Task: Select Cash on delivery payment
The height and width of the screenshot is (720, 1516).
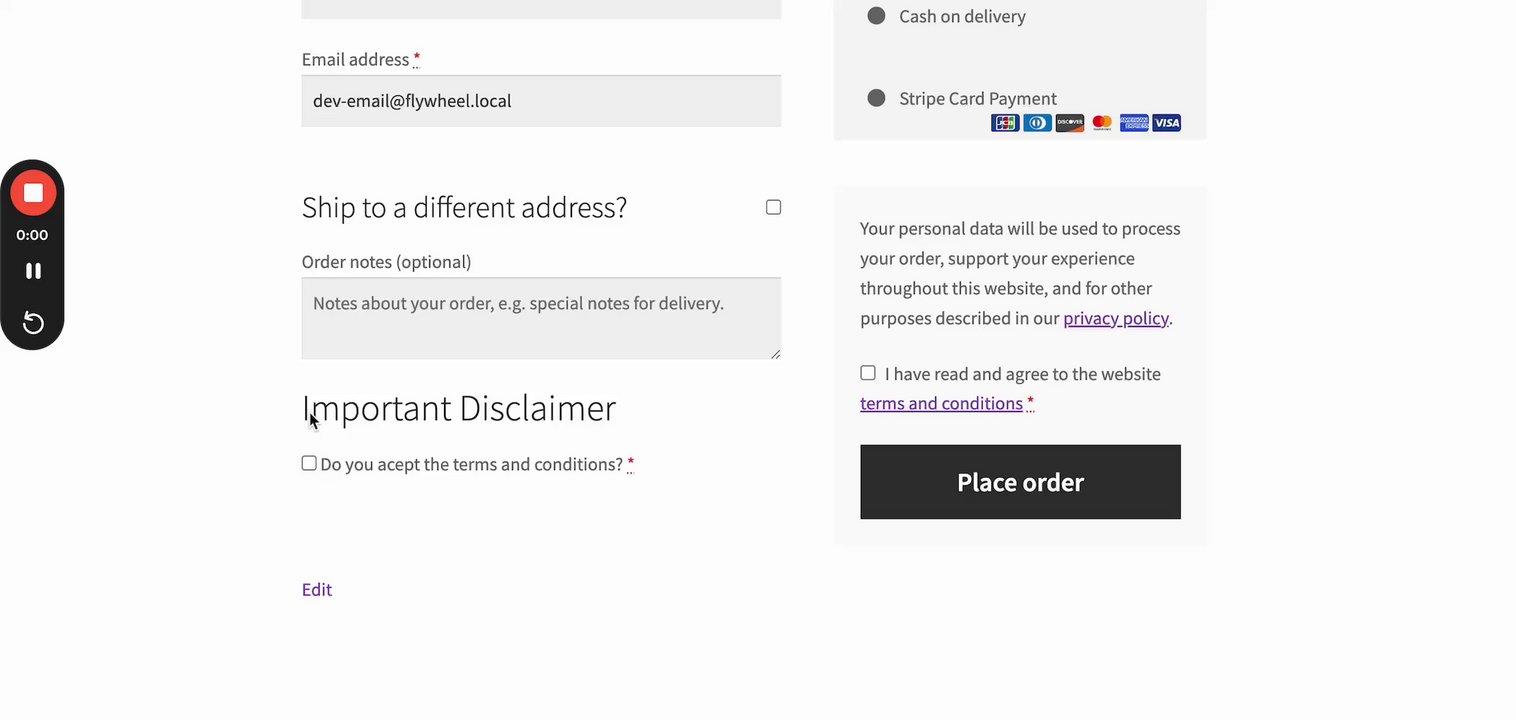Action: pyautogui.click(x=877, y=16)
